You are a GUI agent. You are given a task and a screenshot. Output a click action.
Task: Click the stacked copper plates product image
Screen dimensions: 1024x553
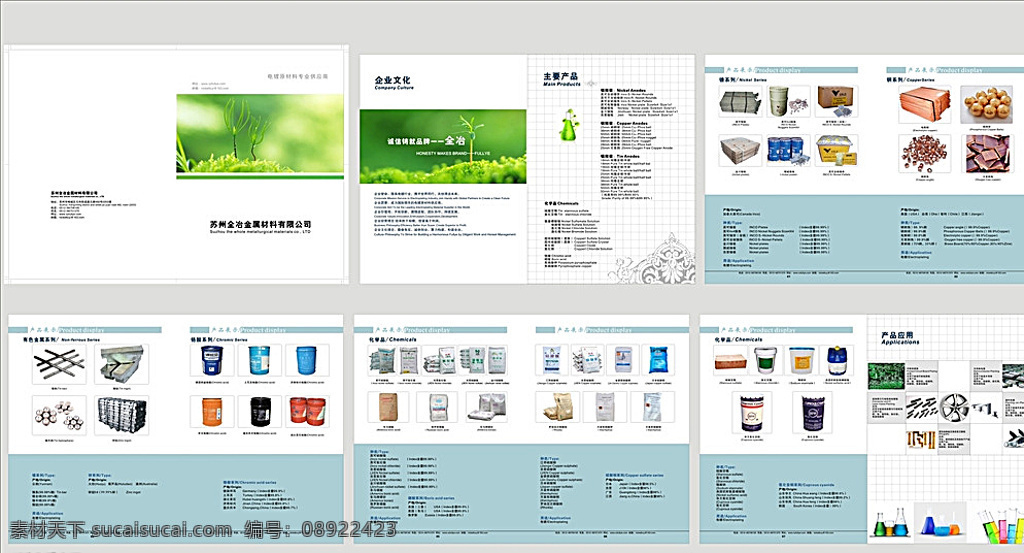[x=924, y=104]
